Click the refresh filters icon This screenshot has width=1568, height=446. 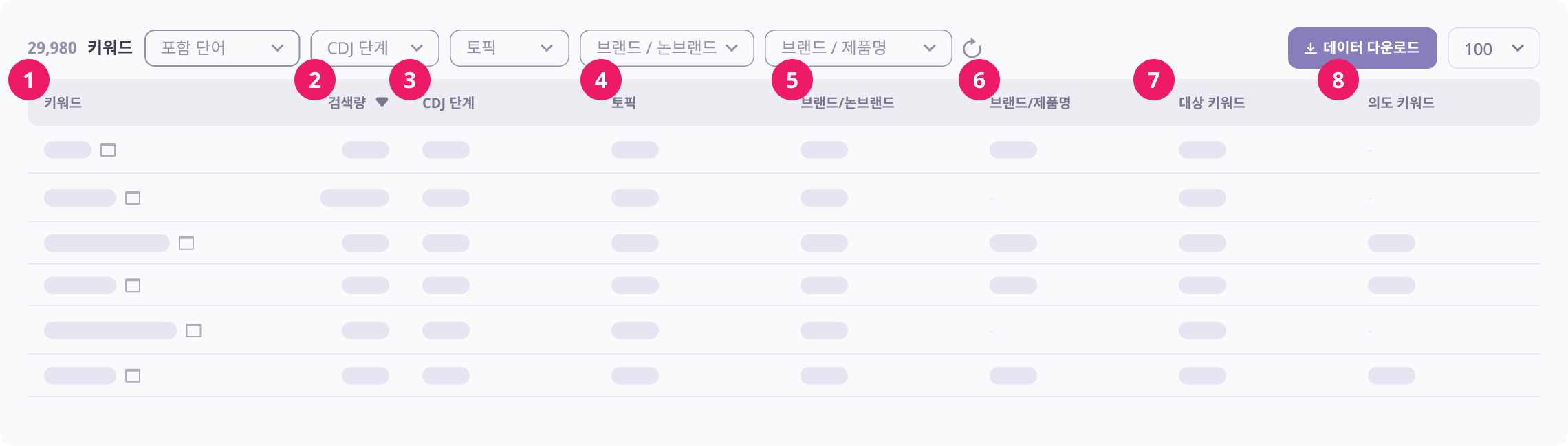pos(971,48)
